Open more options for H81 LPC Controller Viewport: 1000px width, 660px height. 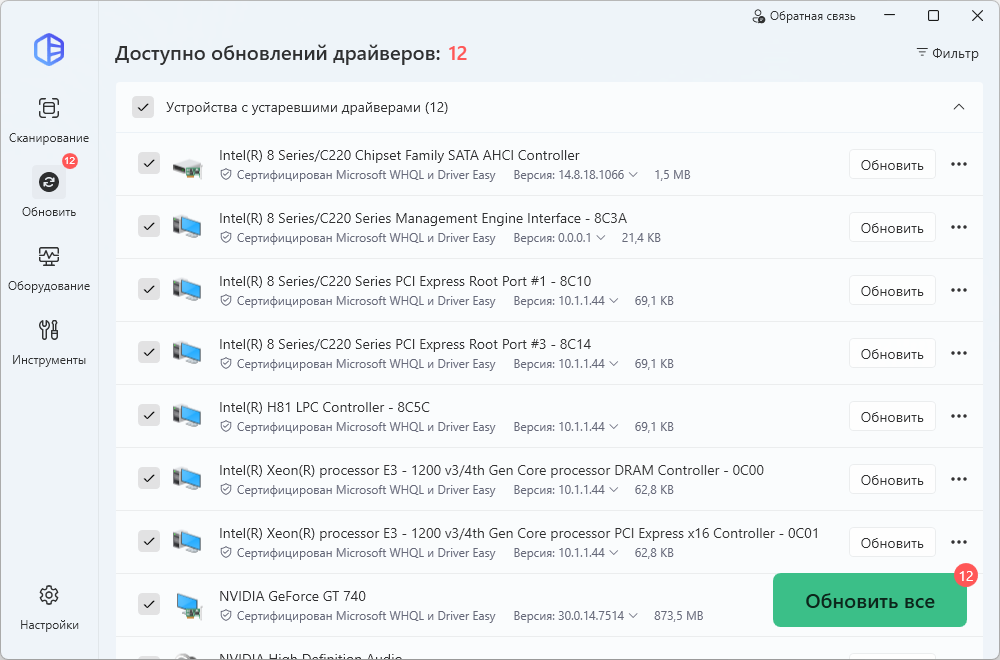[959, 416]
